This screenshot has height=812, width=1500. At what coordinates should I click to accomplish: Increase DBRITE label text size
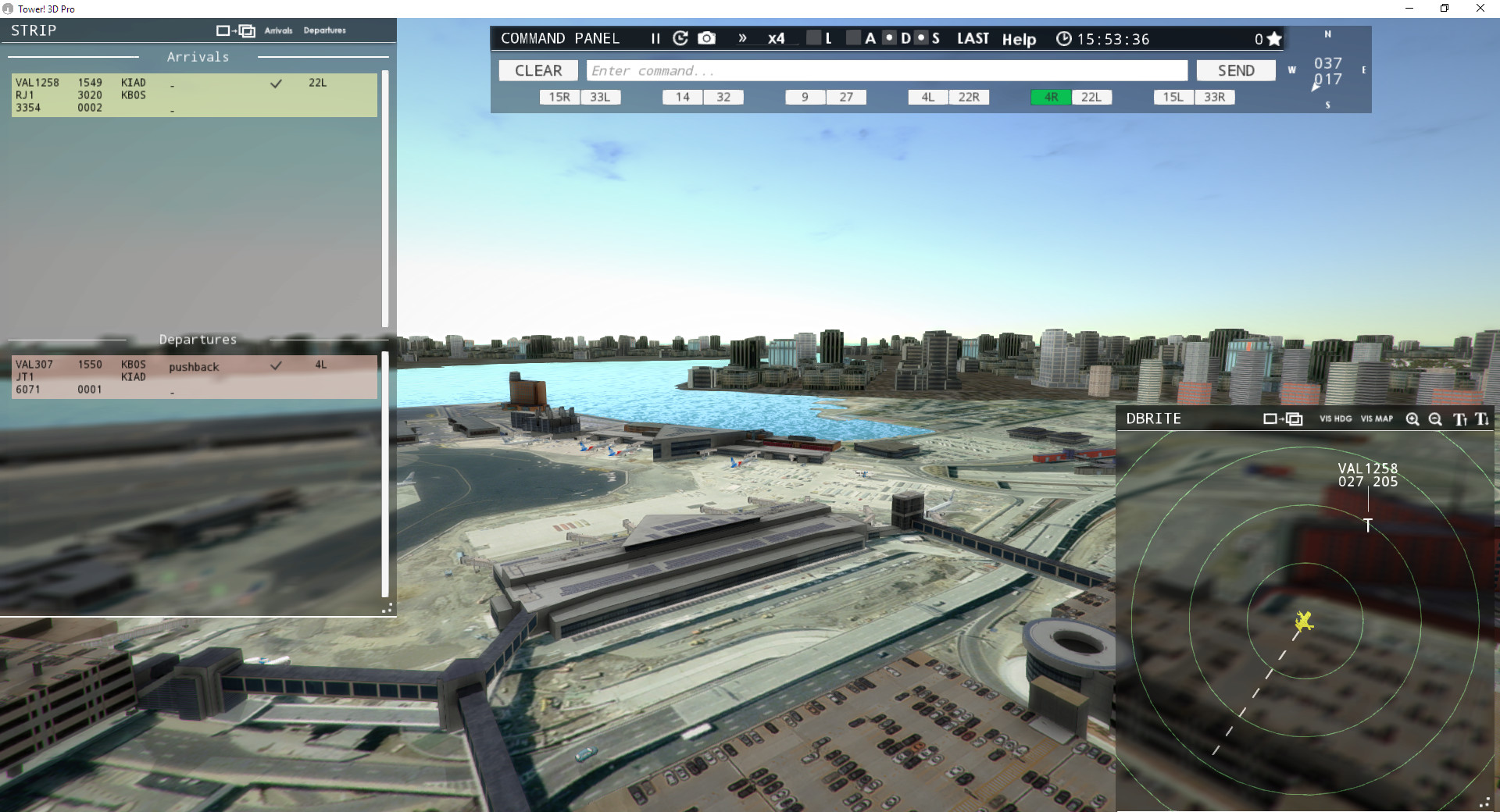click(x=1458, y=419)
